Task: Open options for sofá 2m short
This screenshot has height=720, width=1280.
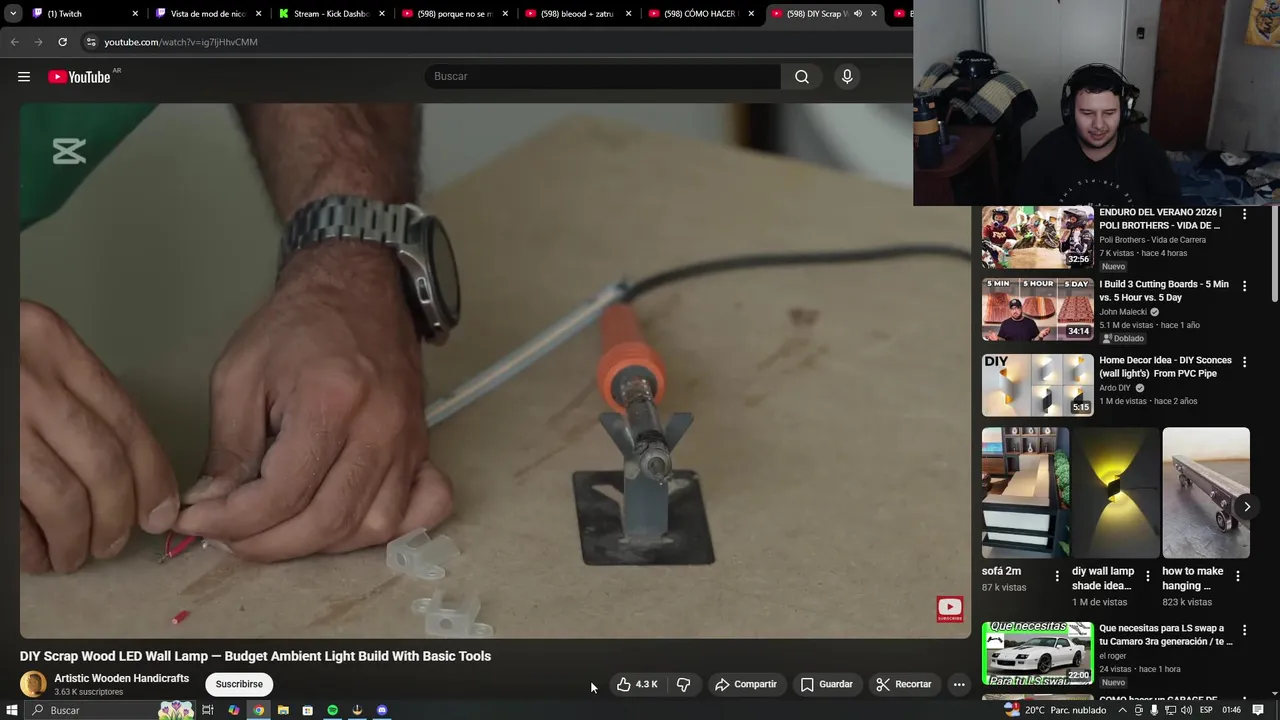Action: pos(1057,576)
